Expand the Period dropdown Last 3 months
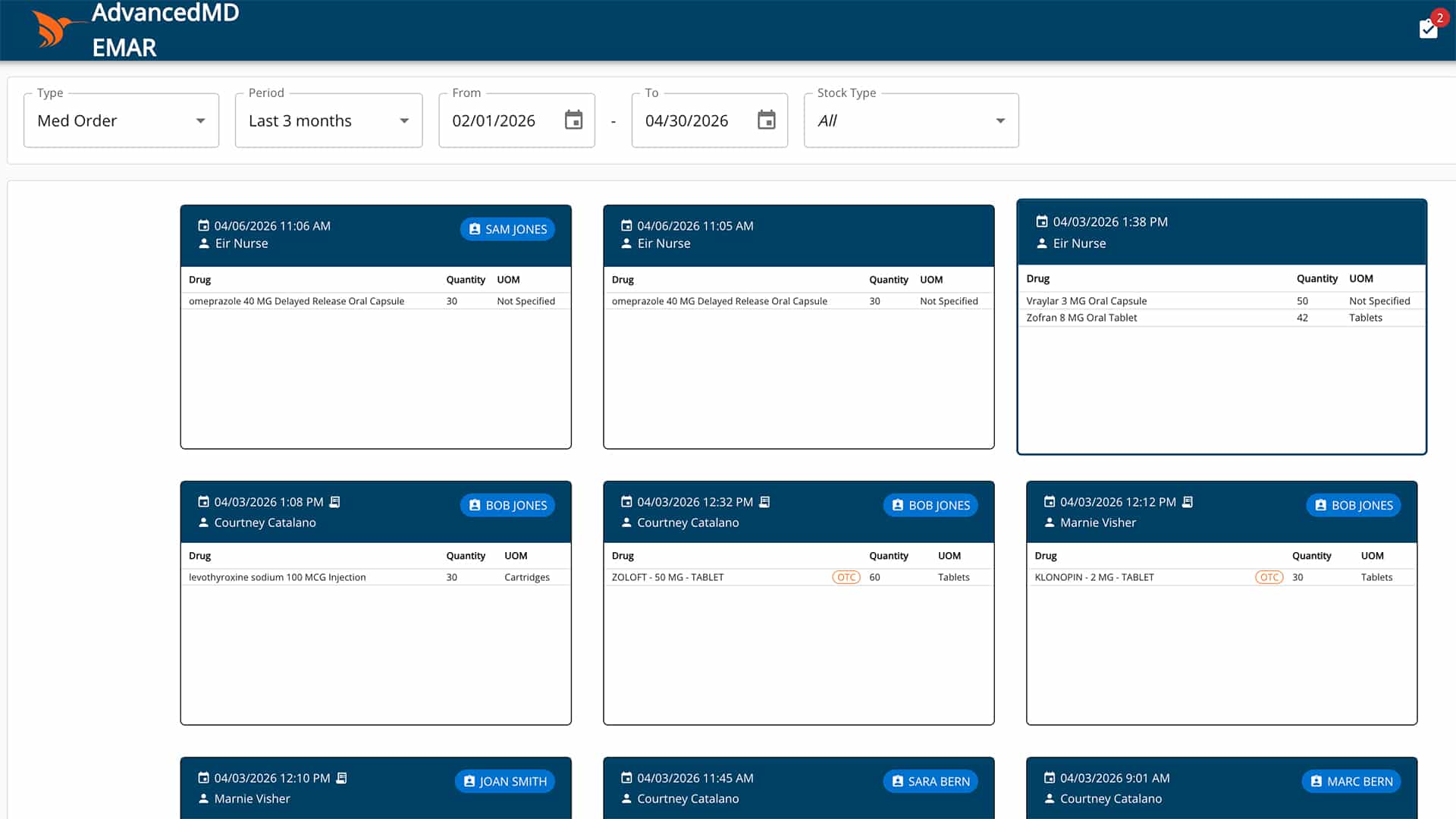This screenshot has height=819, width=1456. coord(328,121)
